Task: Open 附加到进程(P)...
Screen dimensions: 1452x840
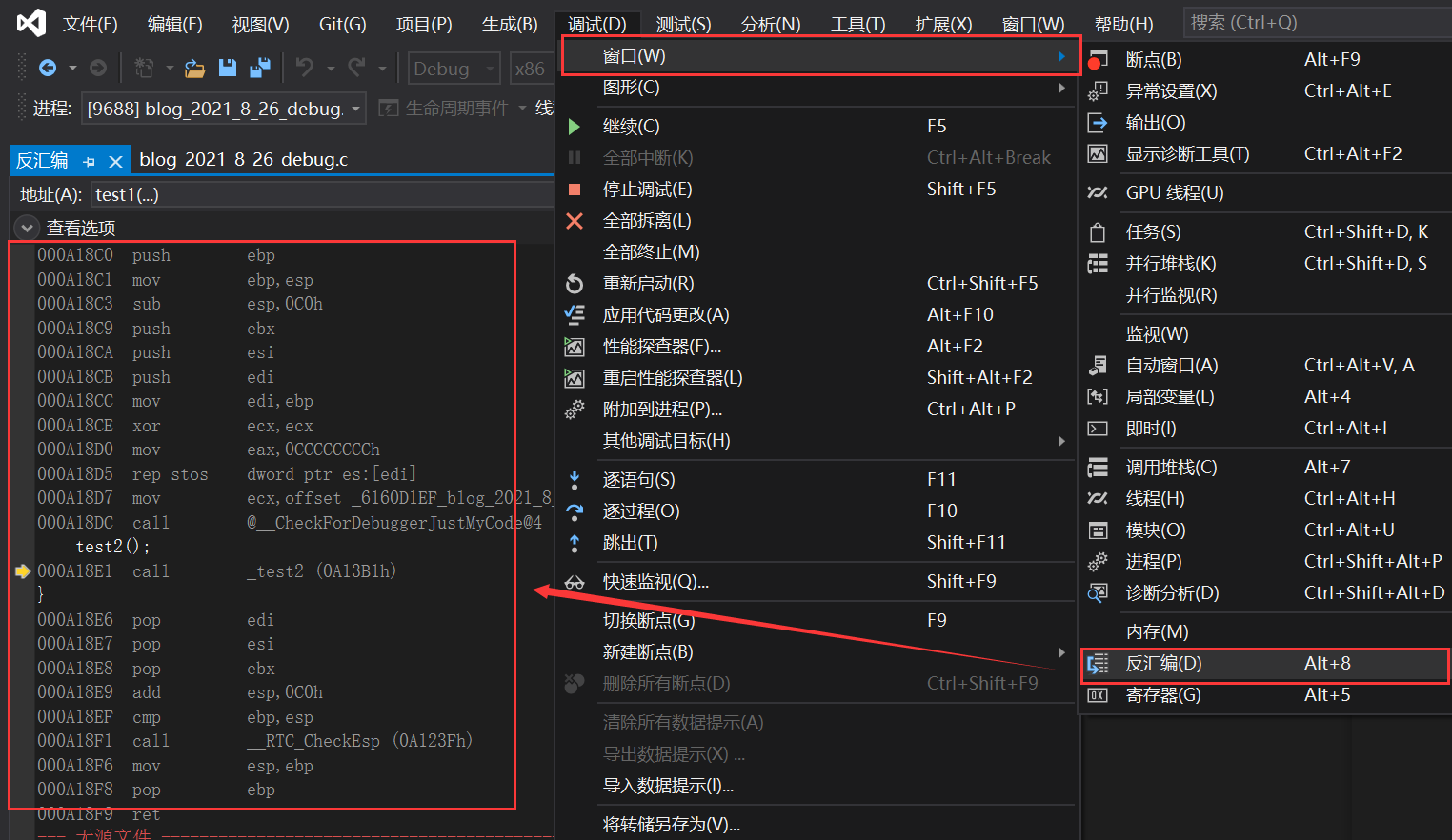Action: pyautogui.click(x=815, y=409)
